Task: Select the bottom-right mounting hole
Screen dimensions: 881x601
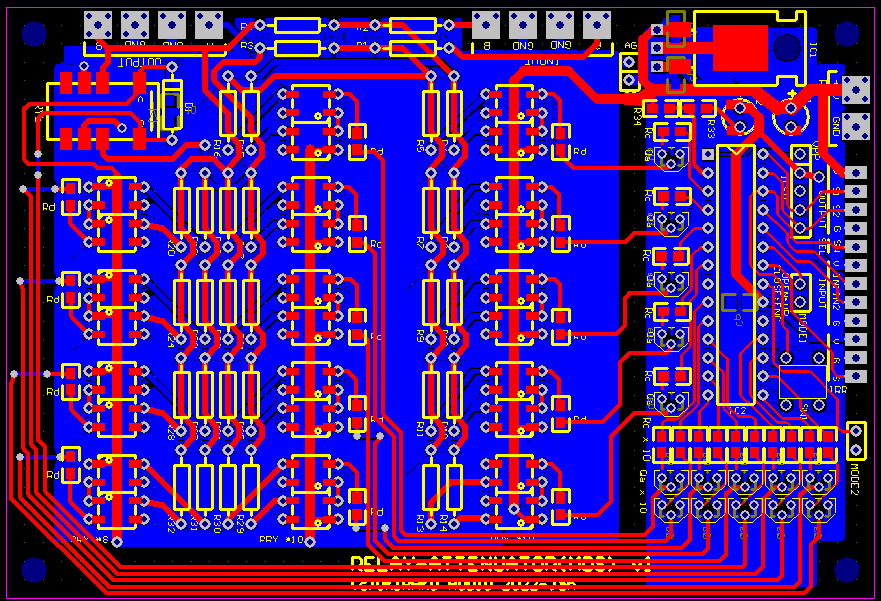Action: [847, 569]
